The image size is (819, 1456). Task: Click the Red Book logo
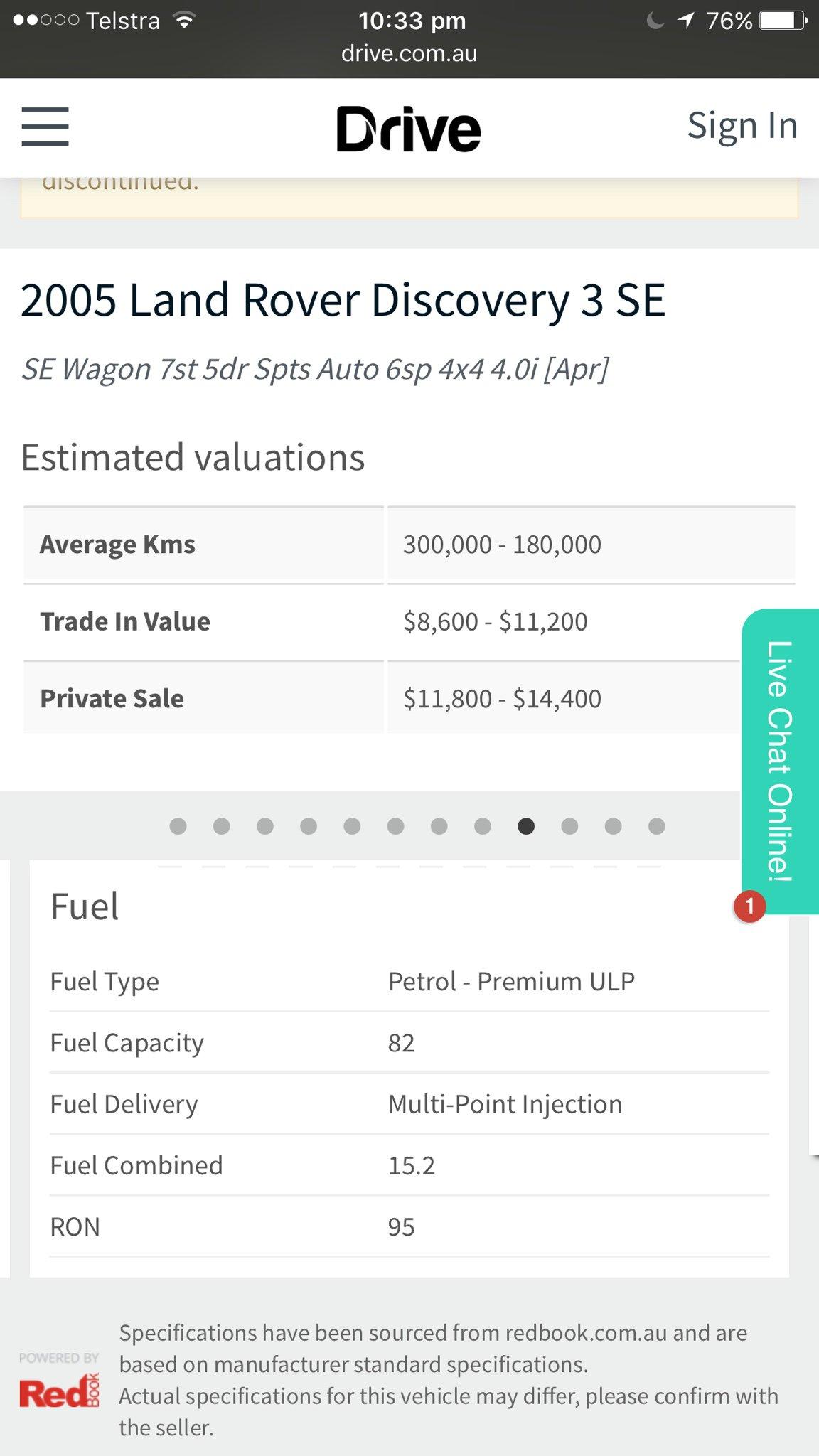[x=59, y=1391]
